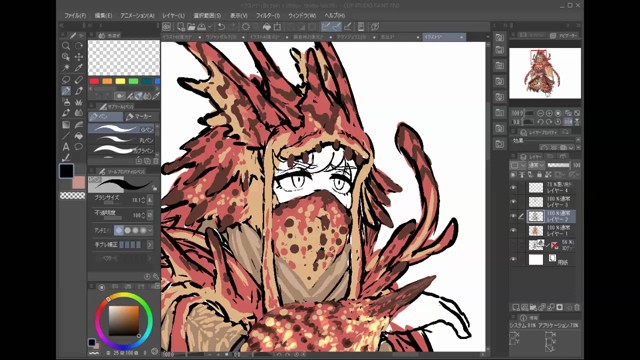The height and width of the screenshot is (360, 640).
Task: Open the ヘルプ(H) menu
Action: pyautogui.click(x=335, y=16)
